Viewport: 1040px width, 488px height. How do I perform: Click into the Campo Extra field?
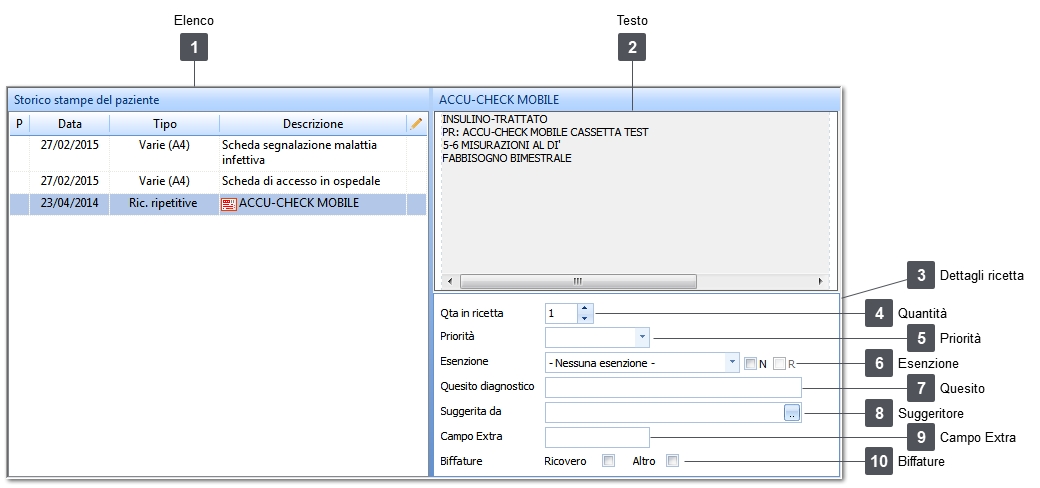(597, 438)
